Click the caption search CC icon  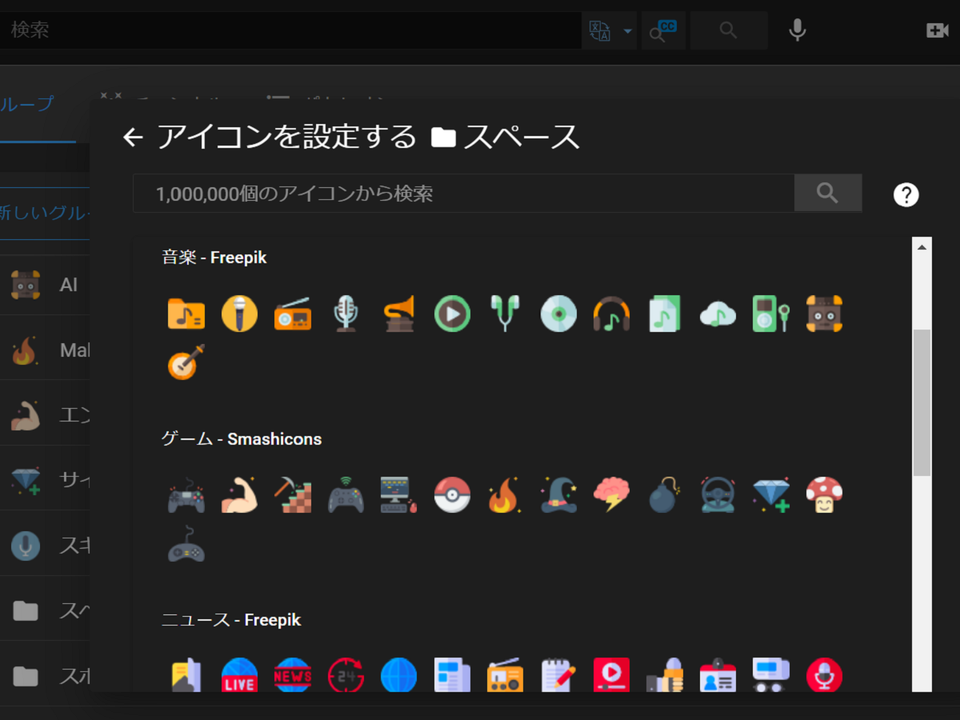click(663, 30)
